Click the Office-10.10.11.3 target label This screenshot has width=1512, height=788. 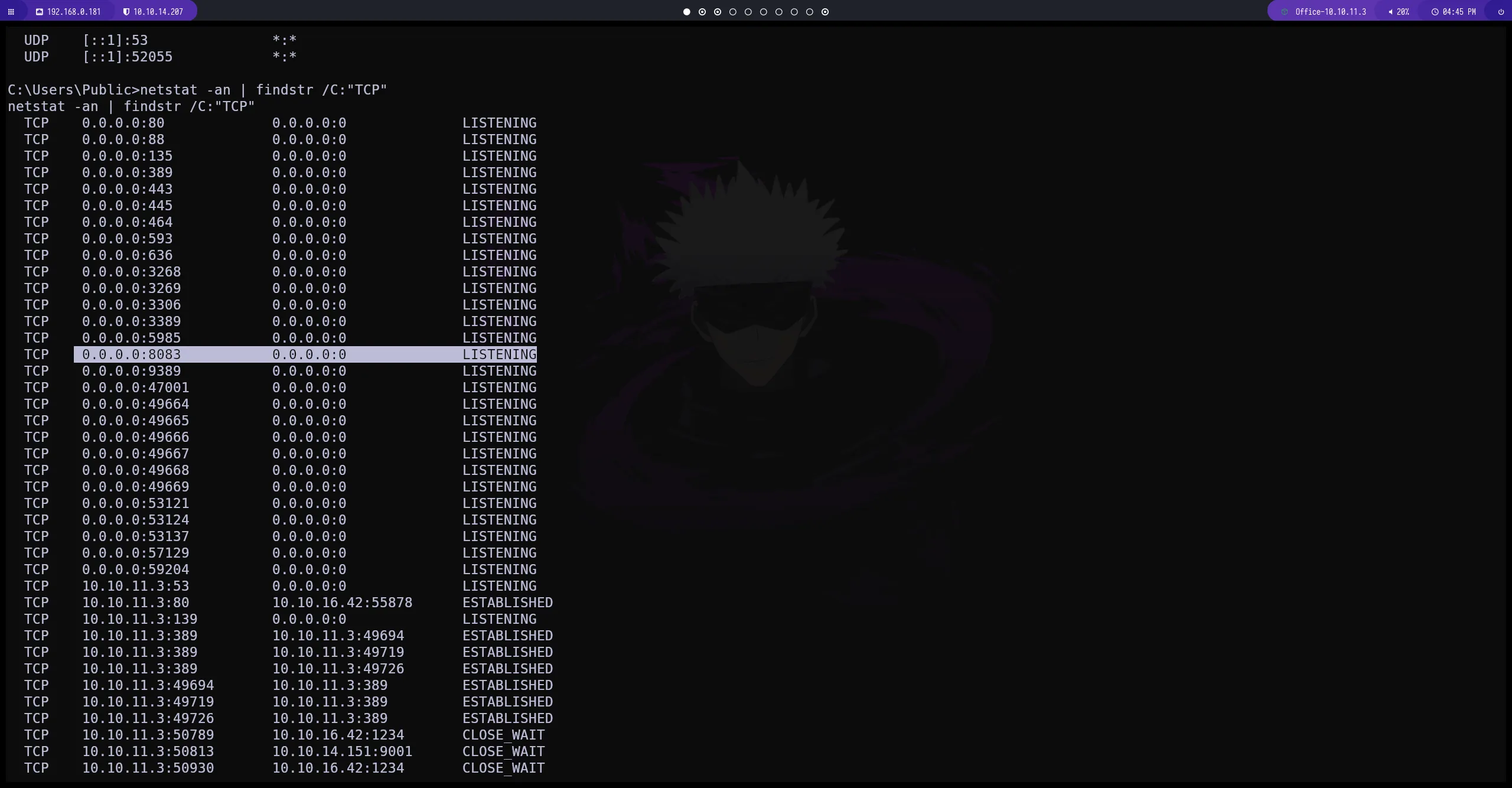click(x=1330, y=12)
